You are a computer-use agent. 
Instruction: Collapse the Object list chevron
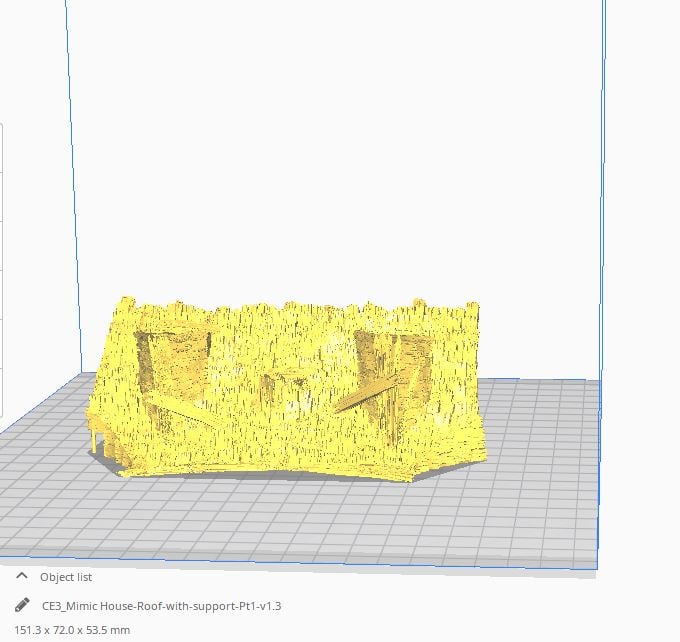click(x=22, y=576)
